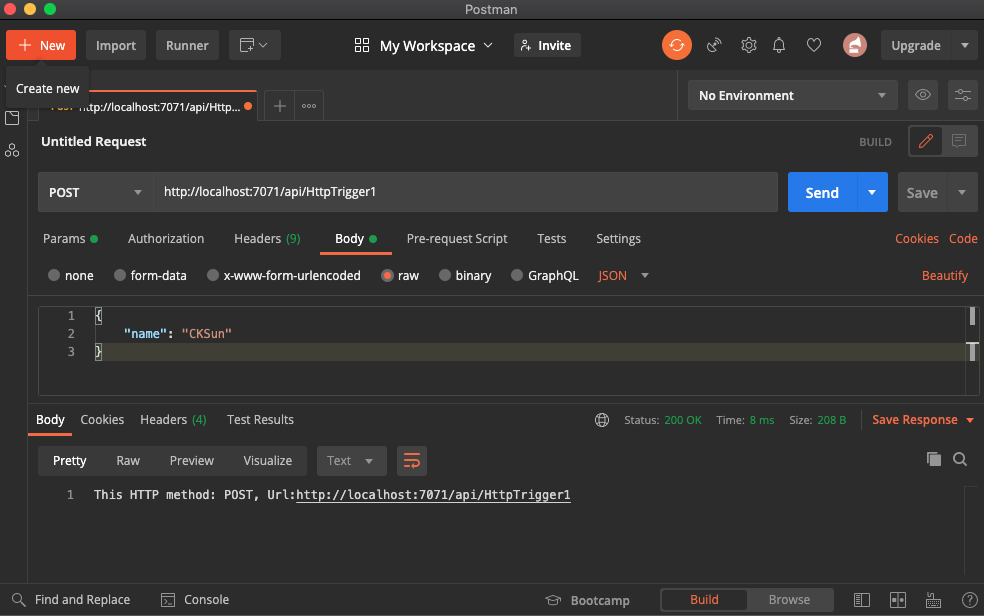Click the network globe icon near Status

(602, 420)
